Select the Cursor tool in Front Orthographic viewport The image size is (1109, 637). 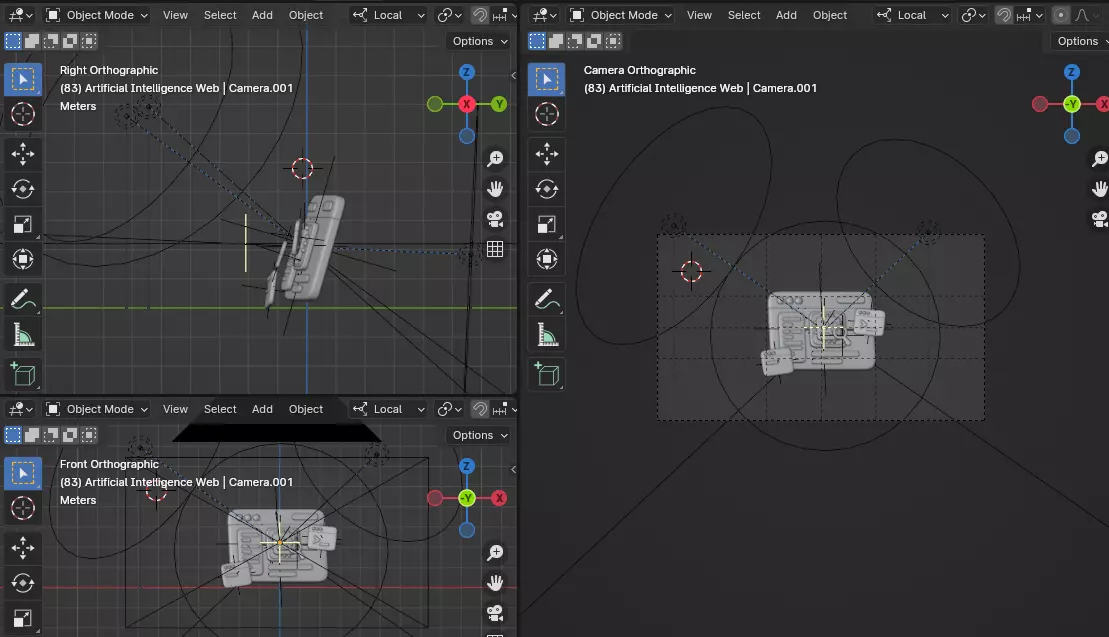[x=23, y=508]
